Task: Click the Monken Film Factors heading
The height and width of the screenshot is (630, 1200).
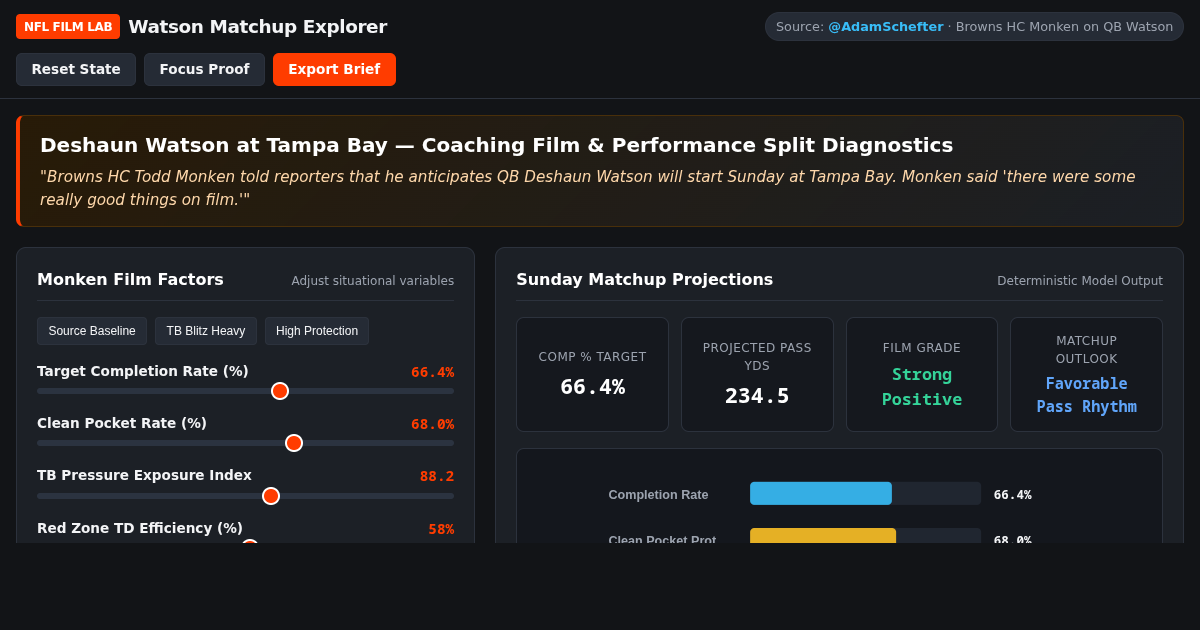Action: [x=130, y=280]
